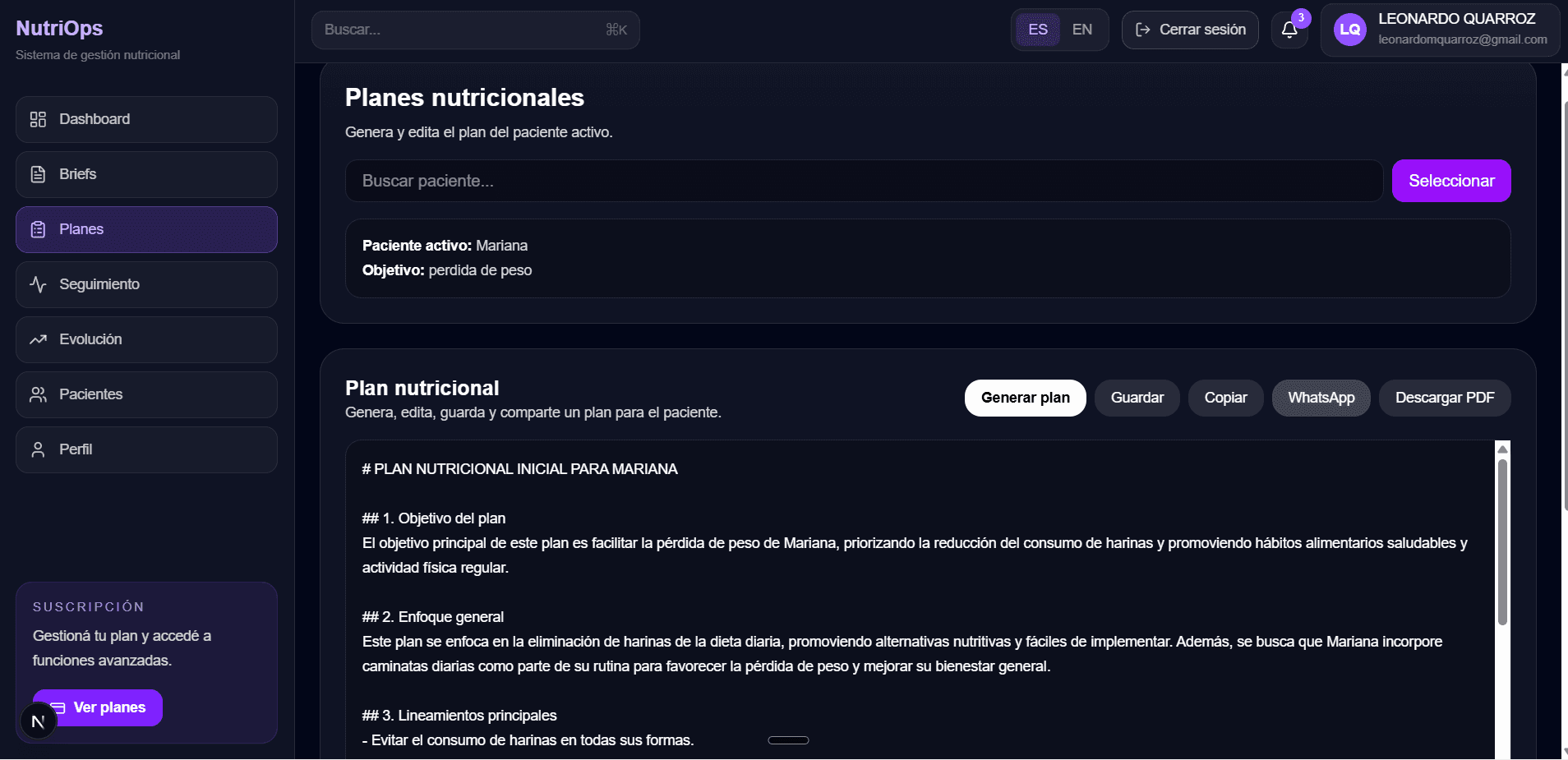Click the 'Planes nutricionales' heading
1568x760 pixels.
(464, 98)
